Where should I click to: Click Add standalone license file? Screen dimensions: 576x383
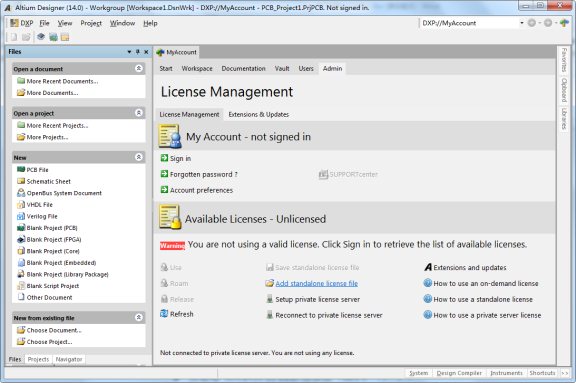pyautogui.click(x=312, y=283)
